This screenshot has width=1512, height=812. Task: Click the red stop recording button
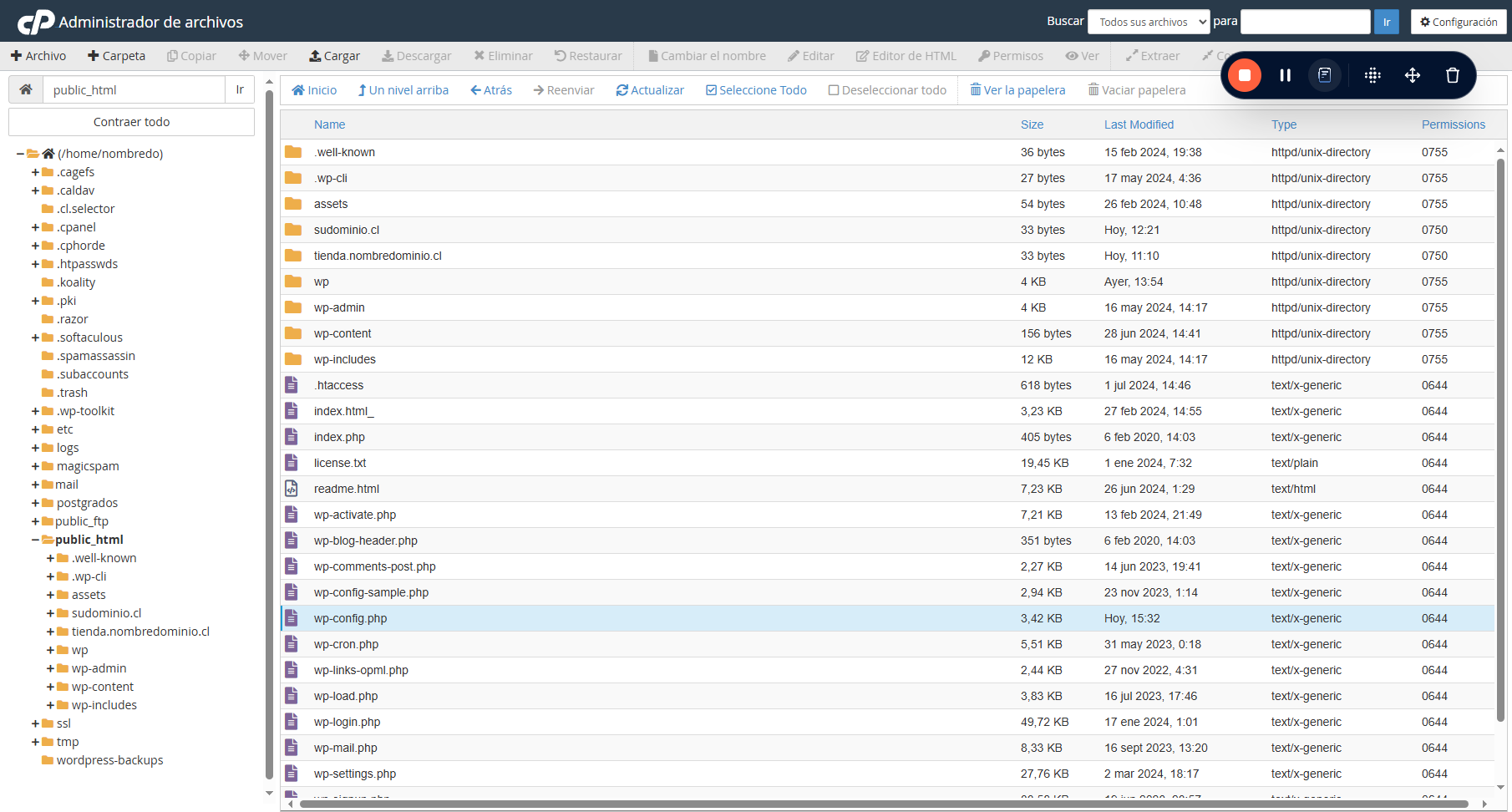pyautogui.click(x=1245, y=75)
